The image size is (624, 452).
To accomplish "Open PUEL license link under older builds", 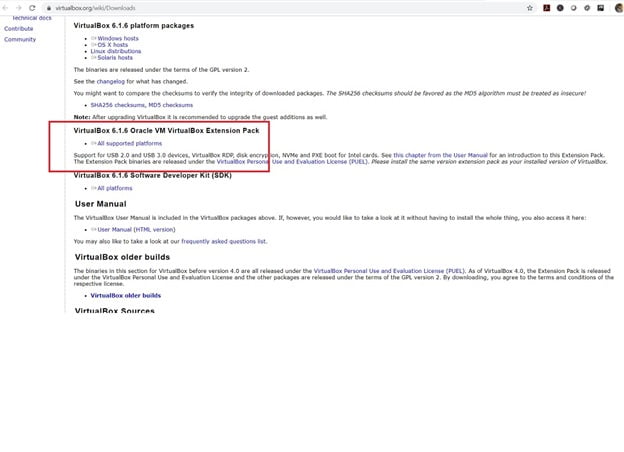I will [x=389, y=271].
